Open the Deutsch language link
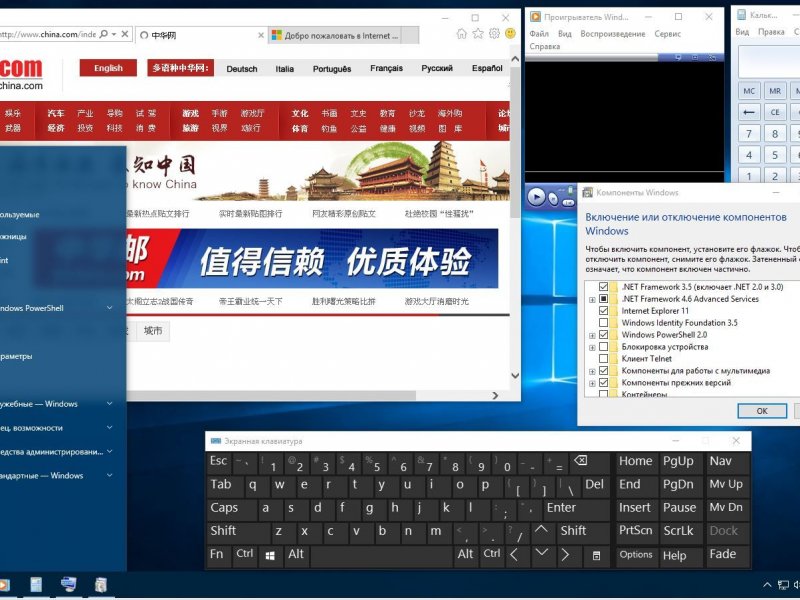Viewport: 800px width, 600px height. [x=242, y=69]
